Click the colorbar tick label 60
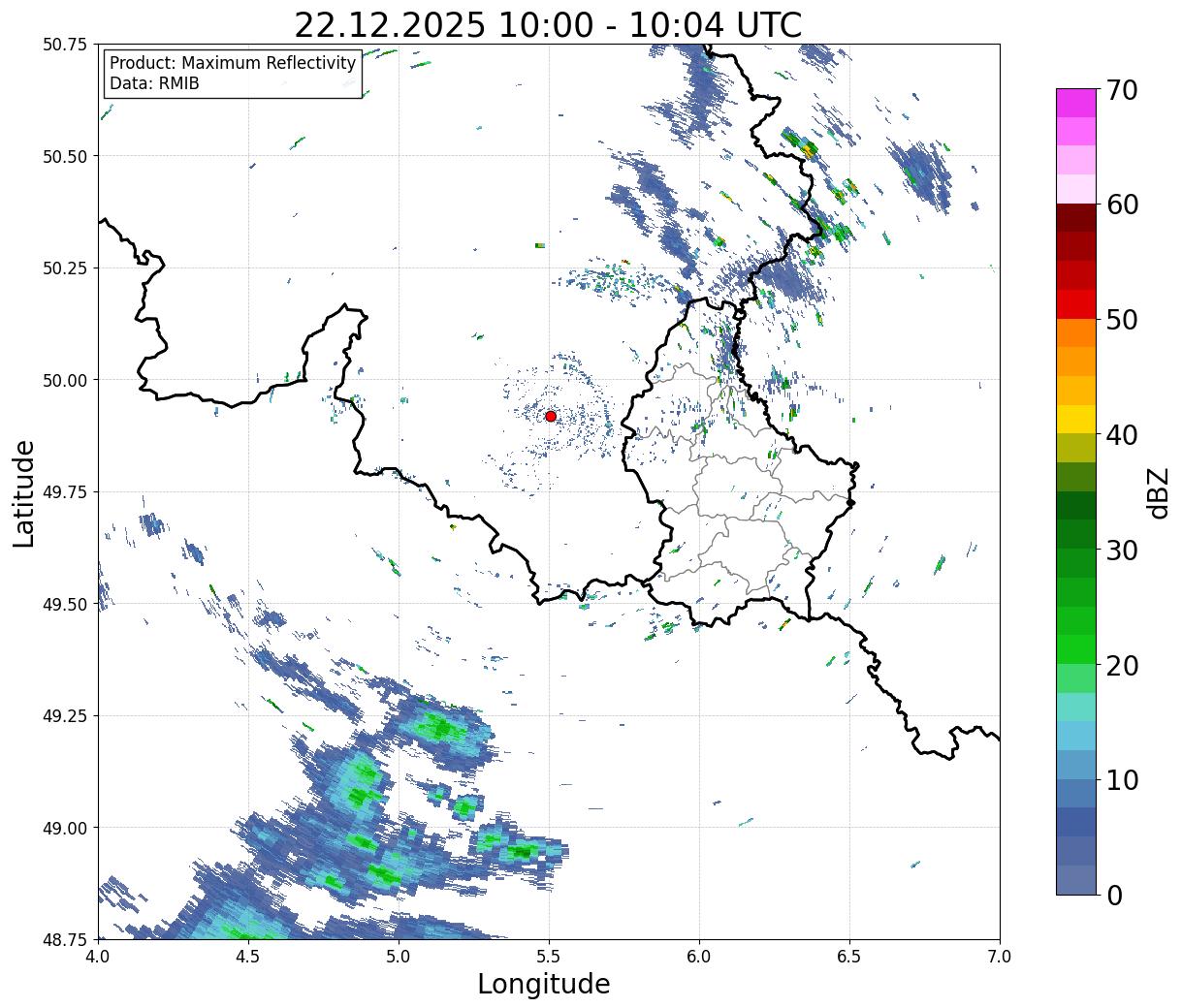 [x=1122, y=205]
